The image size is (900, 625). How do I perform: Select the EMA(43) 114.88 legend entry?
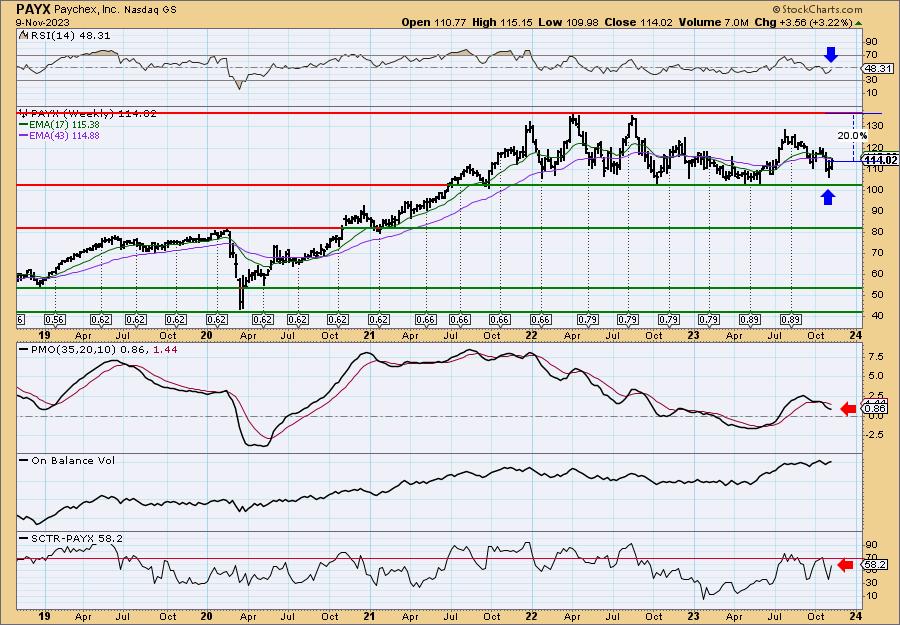click(x=64, y=135)
